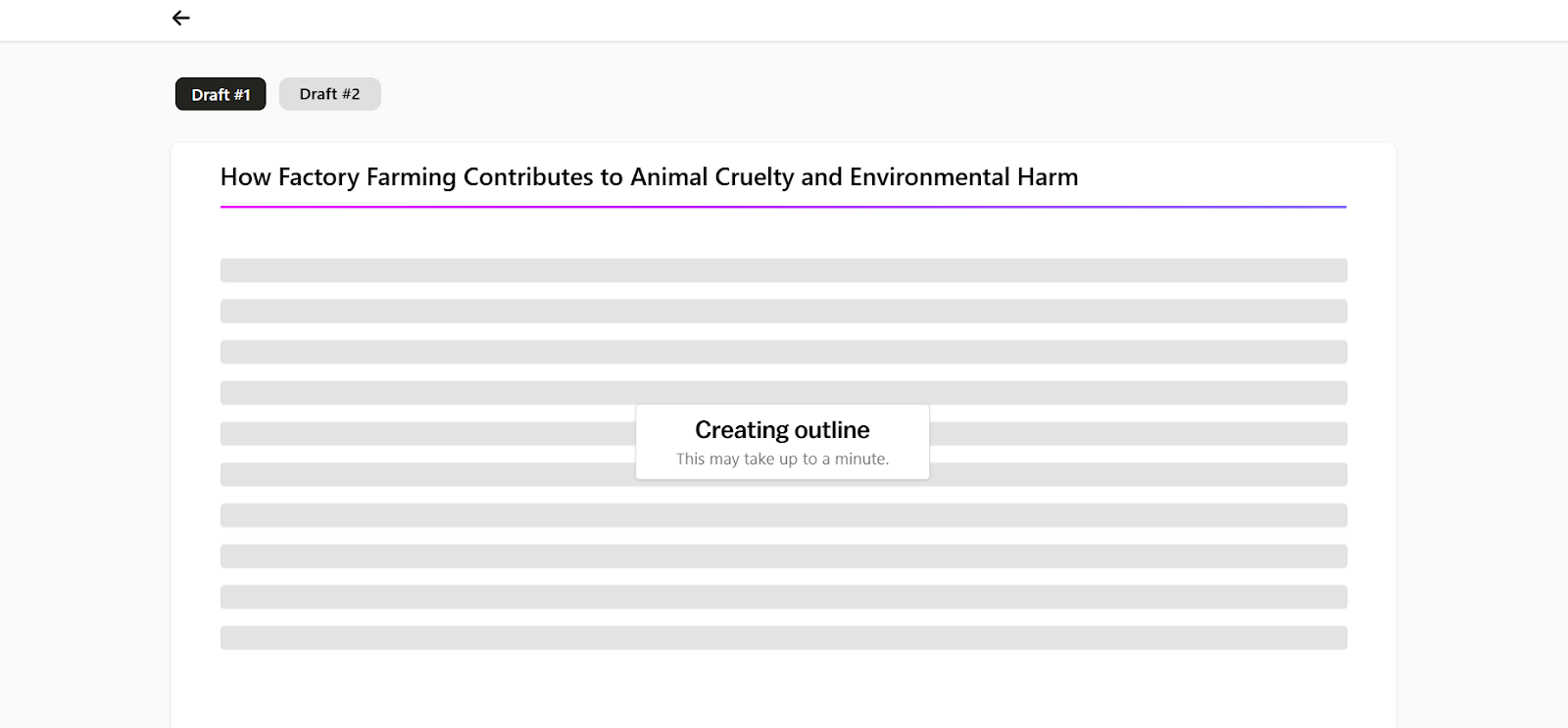The height and width of the screenshot is (728, 1568).
Task: Click empty card area below placeholder bars
Action: pyautogui.click(x=783, y=691)
